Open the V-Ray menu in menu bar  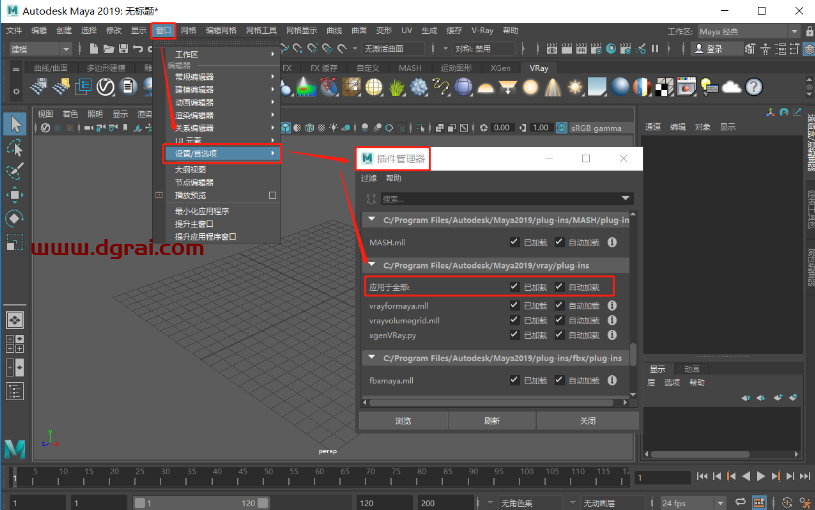[482, 31]
